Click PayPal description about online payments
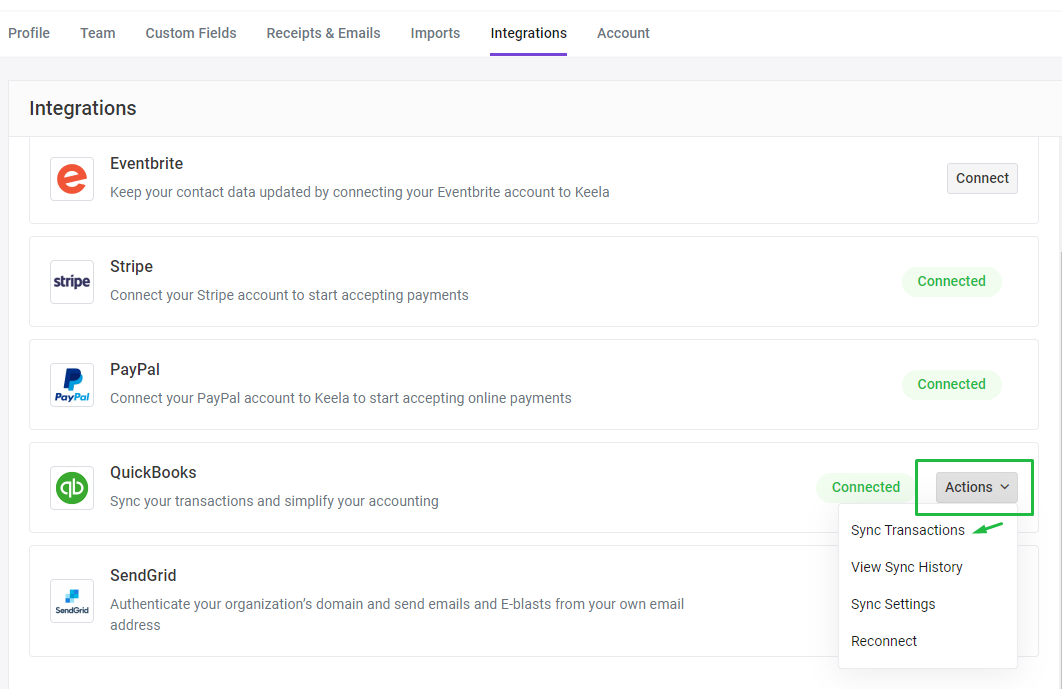Image resolution: width=1062 pixels, height=689 pixels. (341, 398)
